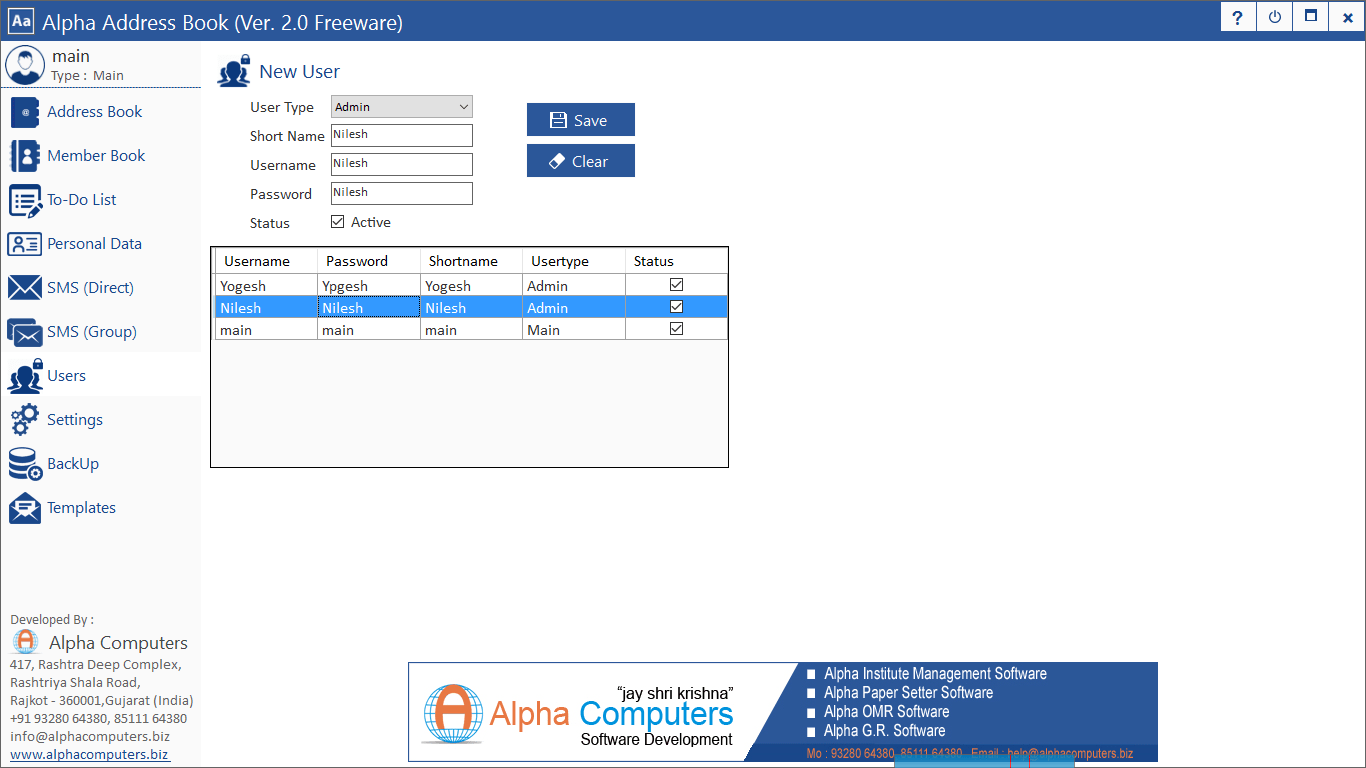Open SMS (Direct) envelope icon
Screen dimensions: 1366x768
pos(25,288)
